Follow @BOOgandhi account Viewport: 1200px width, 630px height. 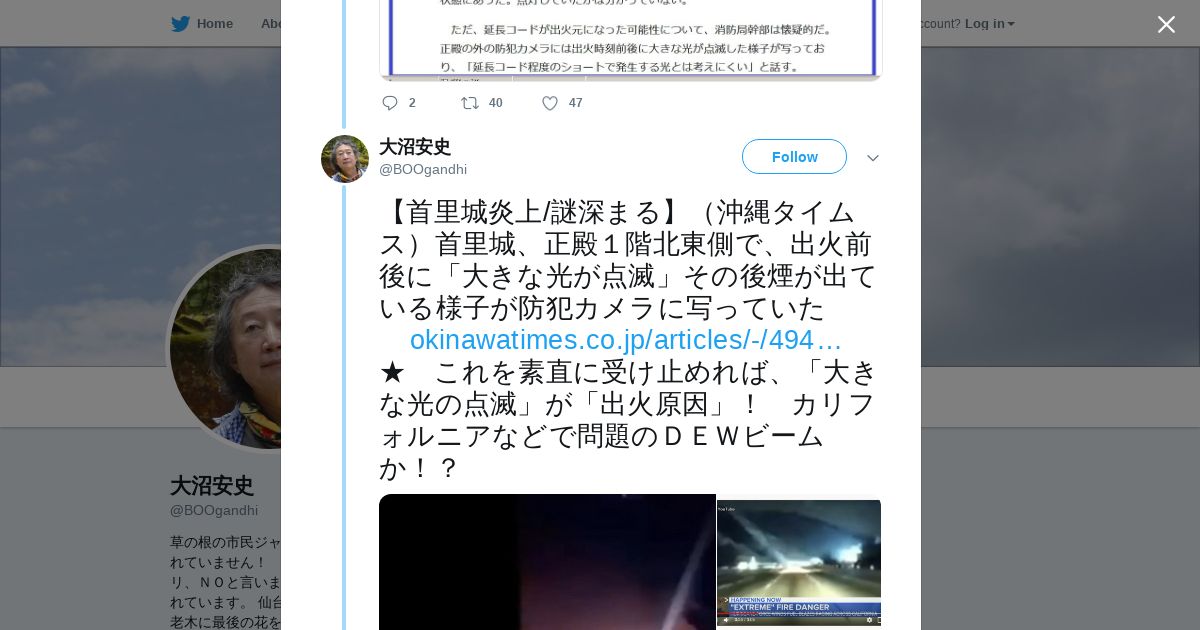click(x=794, y=157)
